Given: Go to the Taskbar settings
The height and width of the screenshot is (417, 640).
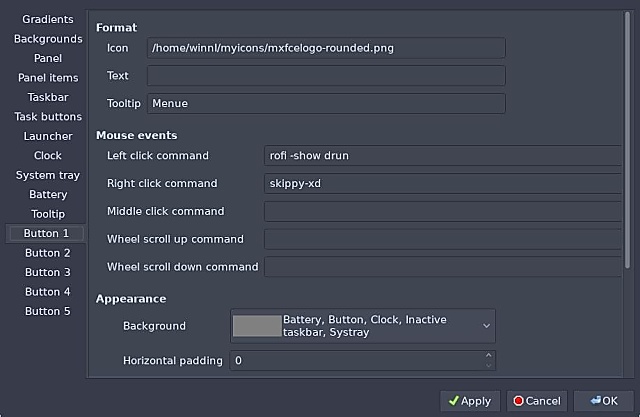Looking at the screenshot, I should pos(48,98).
